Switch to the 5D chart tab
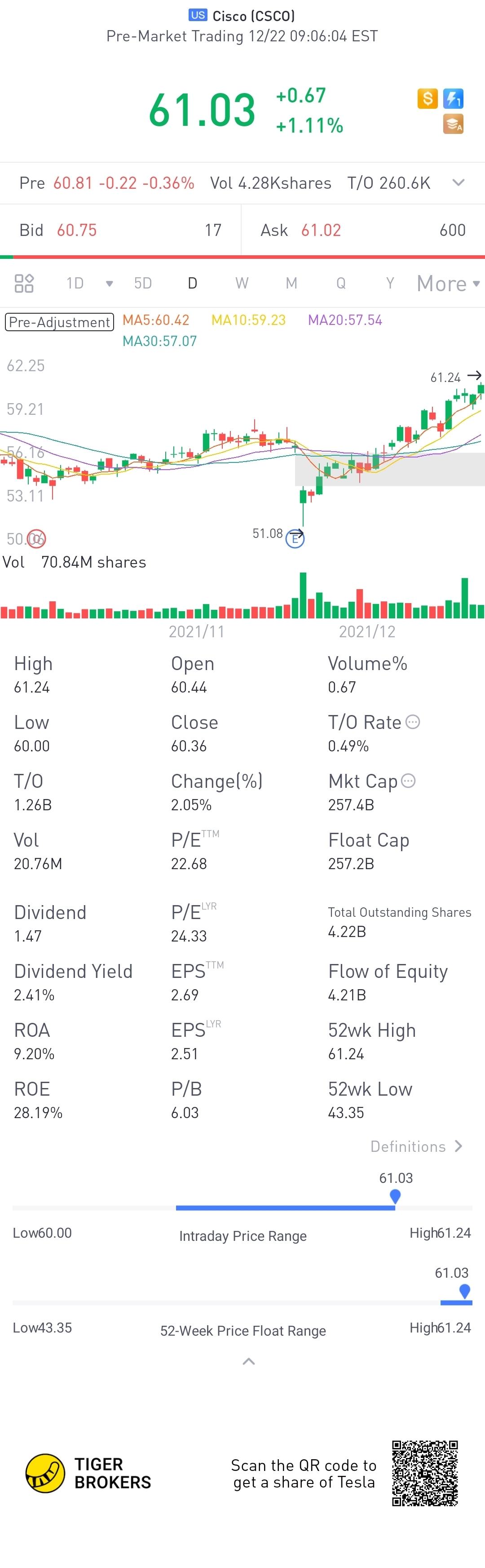The width and height of the screenshot is (485, 1568). click(x=143, y=283)
